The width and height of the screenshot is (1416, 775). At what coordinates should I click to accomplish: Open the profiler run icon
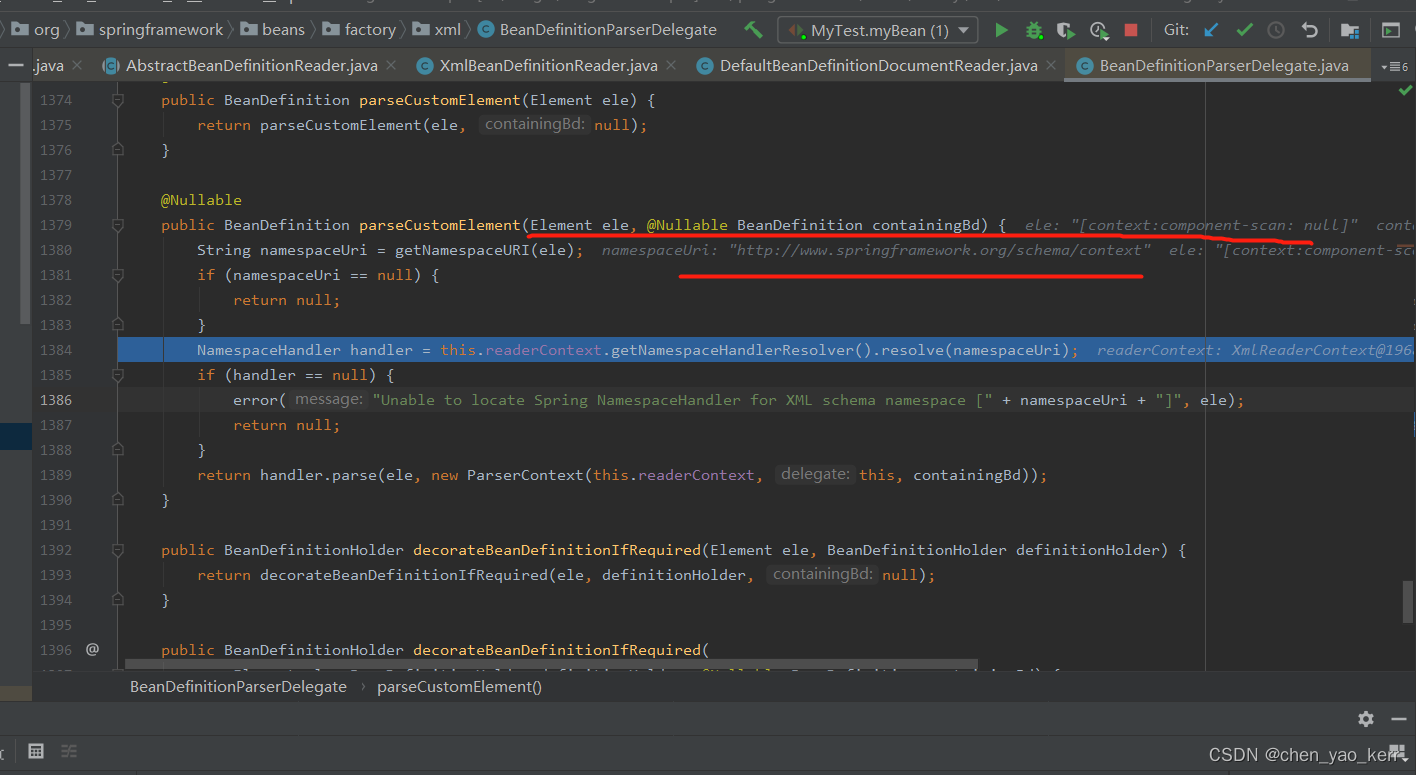[x=1099, y=30]
